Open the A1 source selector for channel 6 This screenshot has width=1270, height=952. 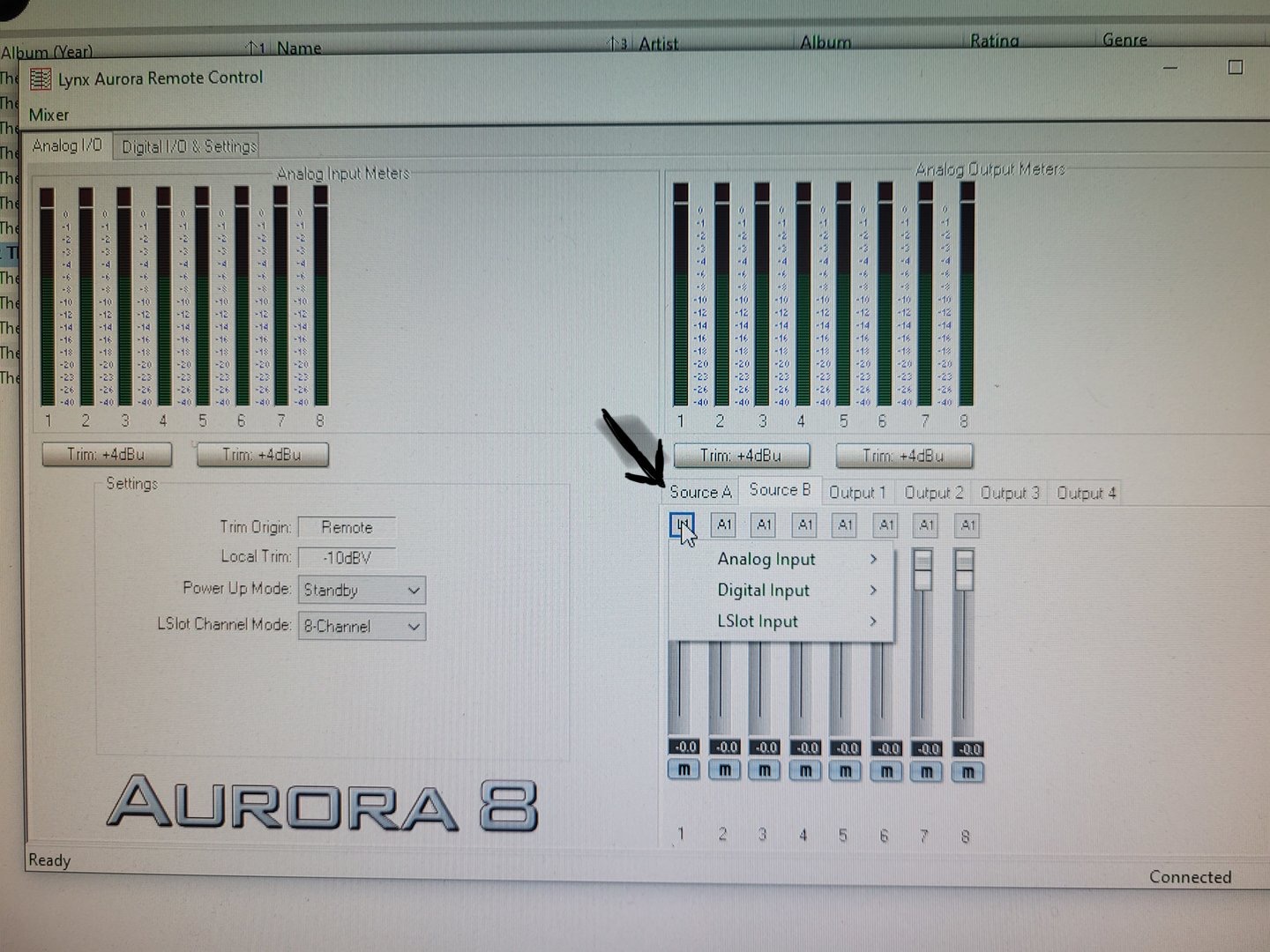885,525
